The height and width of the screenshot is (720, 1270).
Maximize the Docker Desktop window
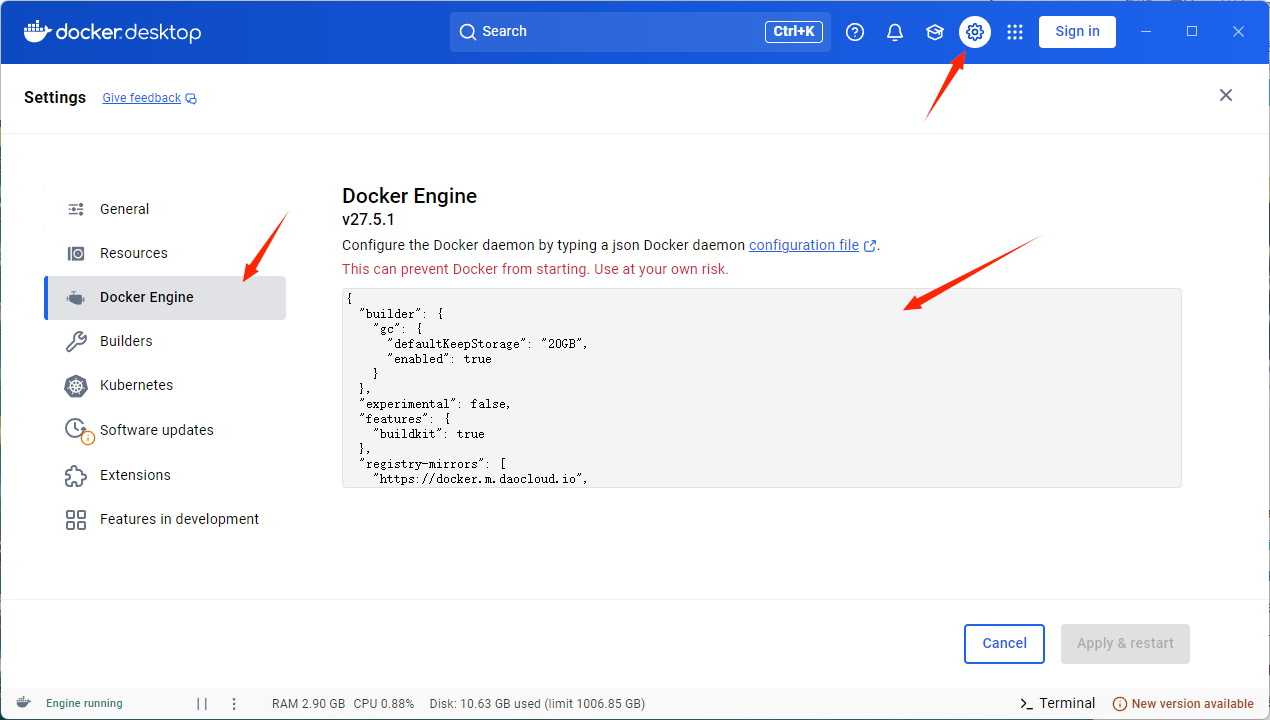point(1192,32)
